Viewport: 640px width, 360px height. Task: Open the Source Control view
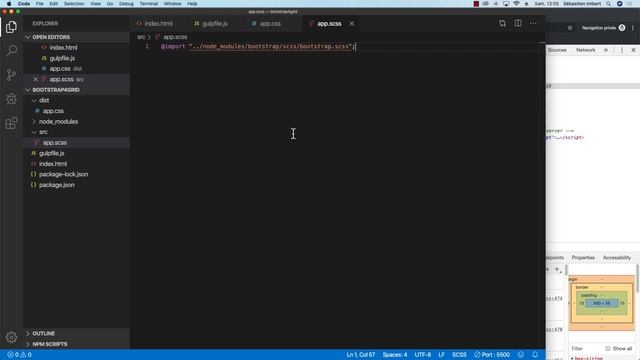(11, 75)
